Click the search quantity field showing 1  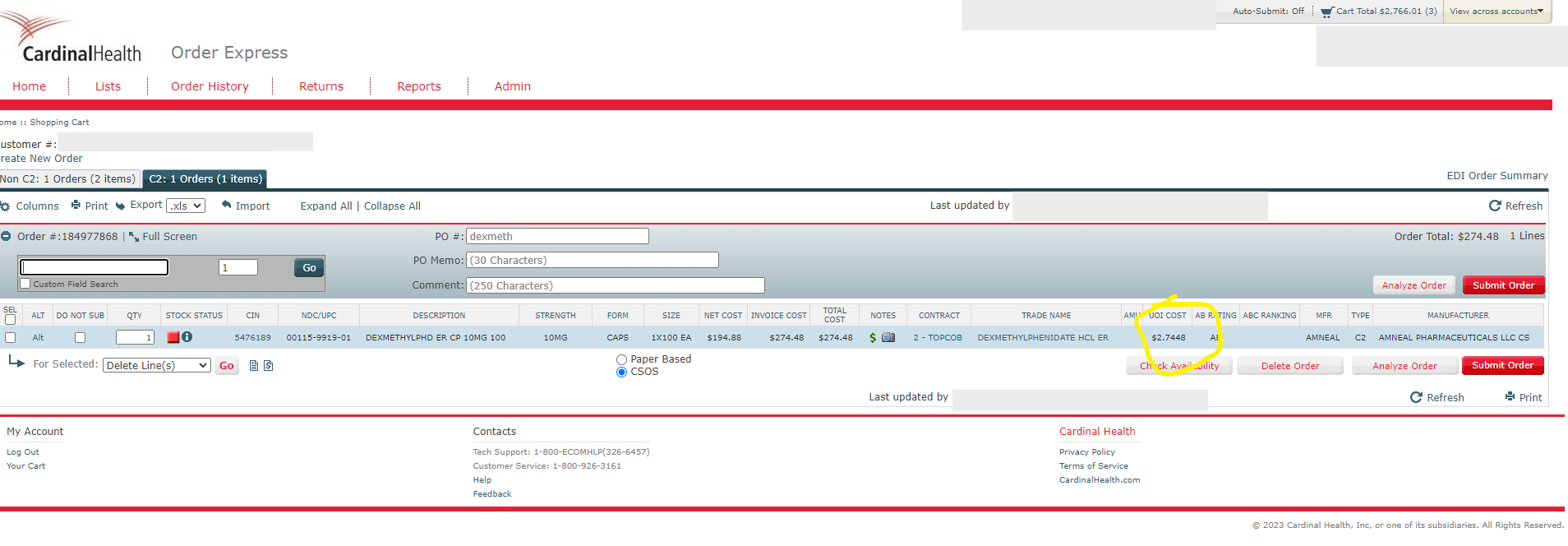click(x=238, y=267)
